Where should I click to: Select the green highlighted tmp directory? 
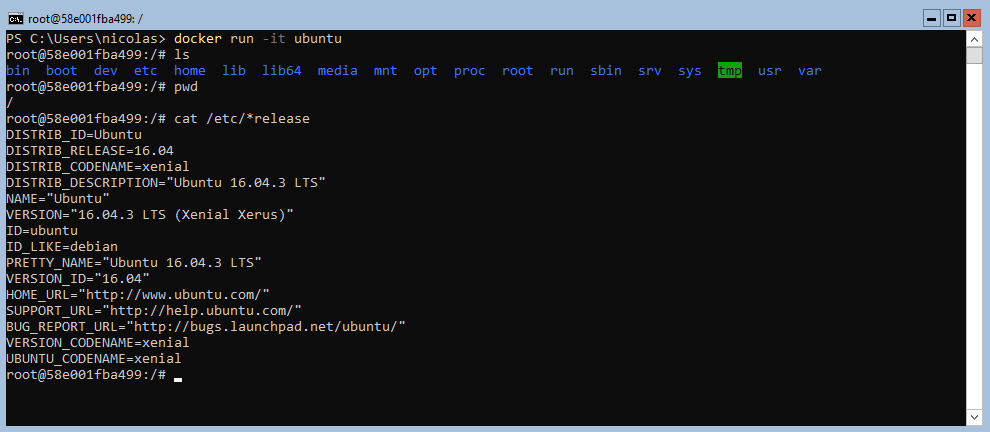730,71
